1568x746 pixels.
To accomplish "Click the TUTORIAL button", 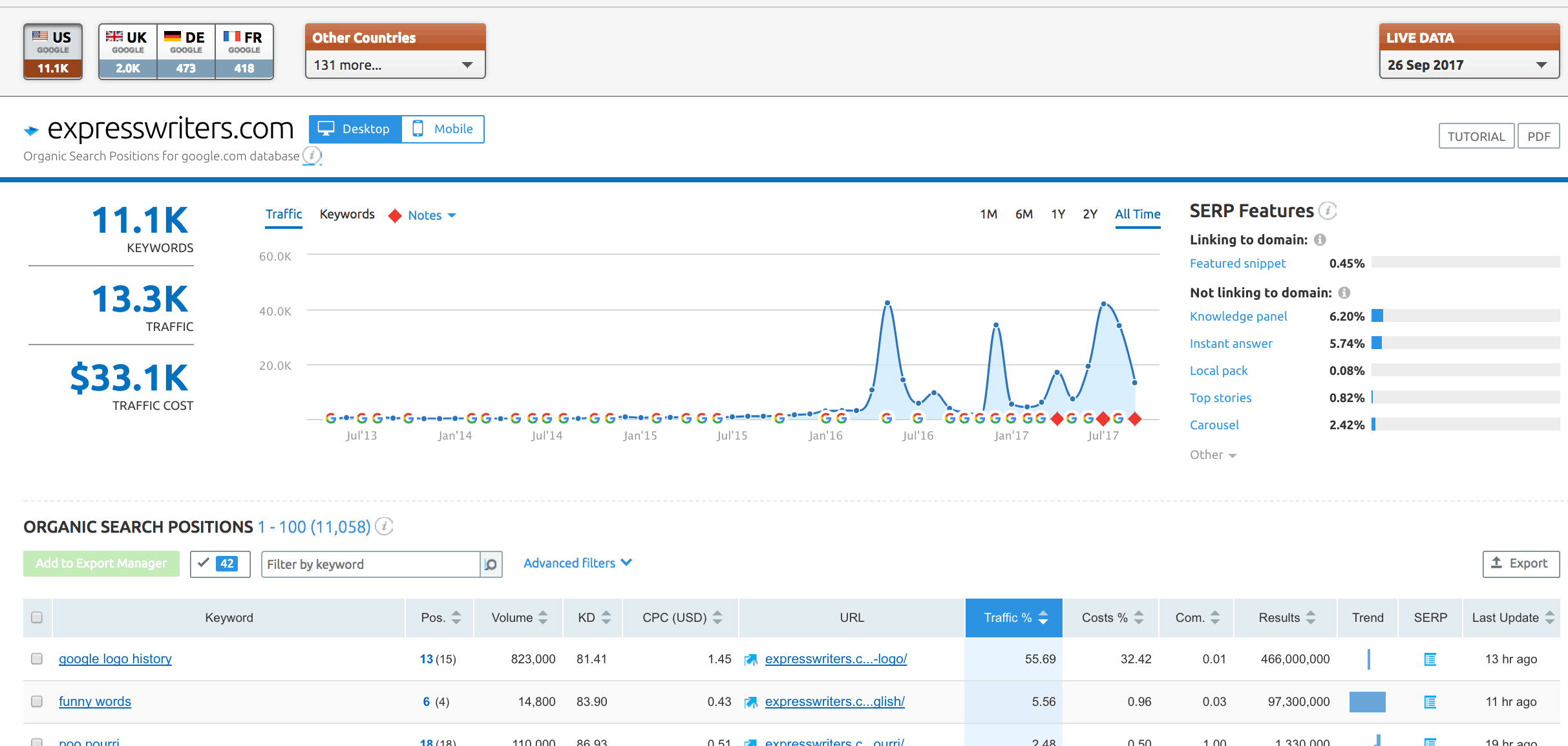I will (1476, 136).
